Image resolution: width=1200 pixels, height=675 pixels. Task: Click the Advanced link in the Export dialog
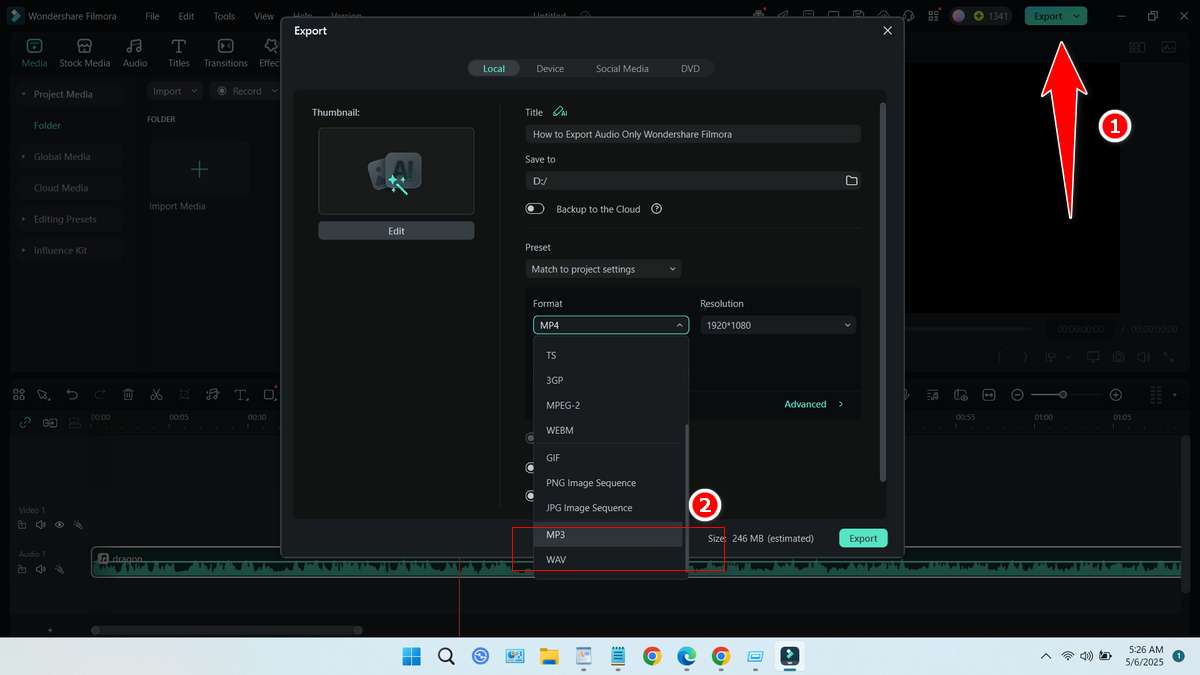(806, 404)
